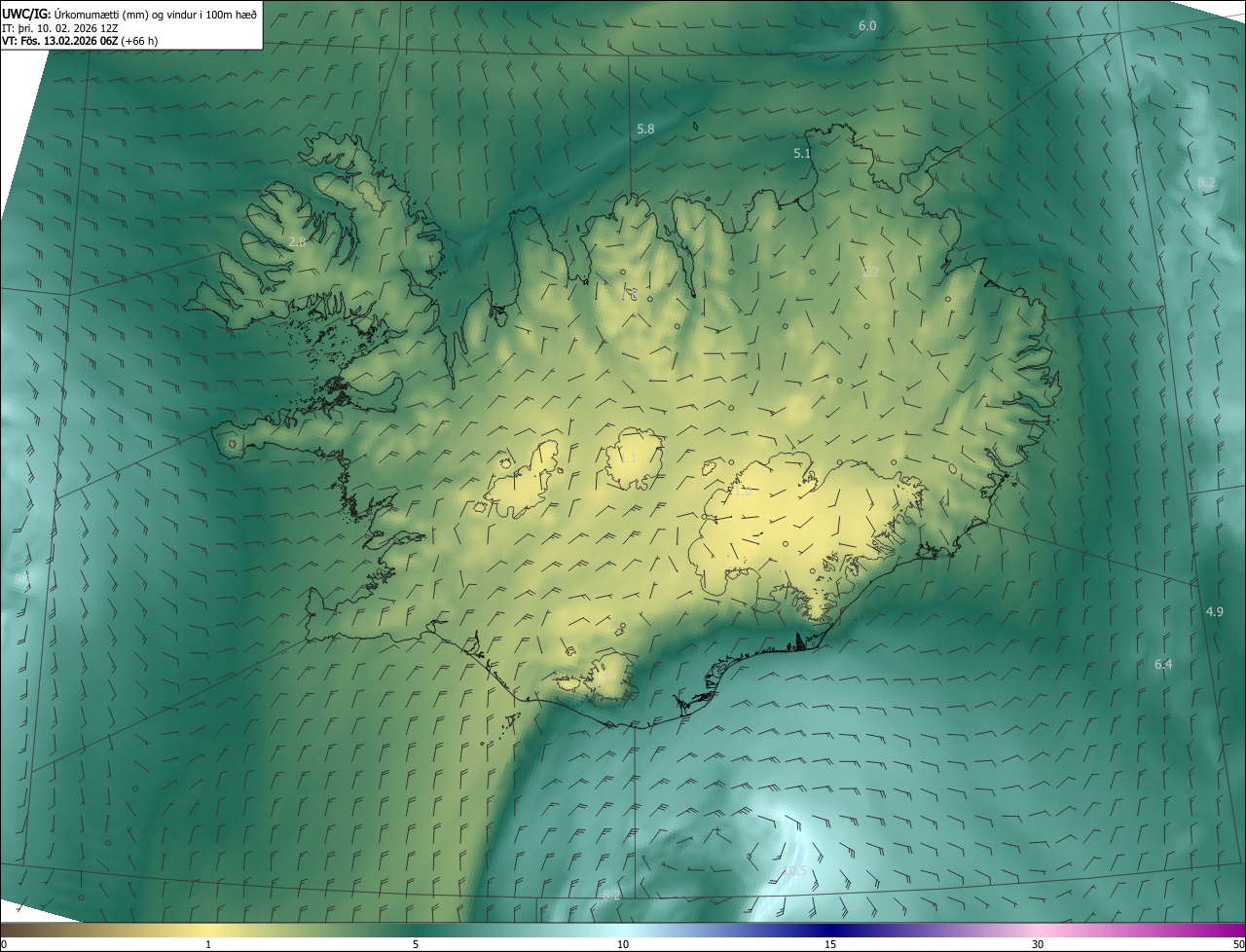Click the 1.0 value label
1246x952 pixels.
tap(743, 492)
